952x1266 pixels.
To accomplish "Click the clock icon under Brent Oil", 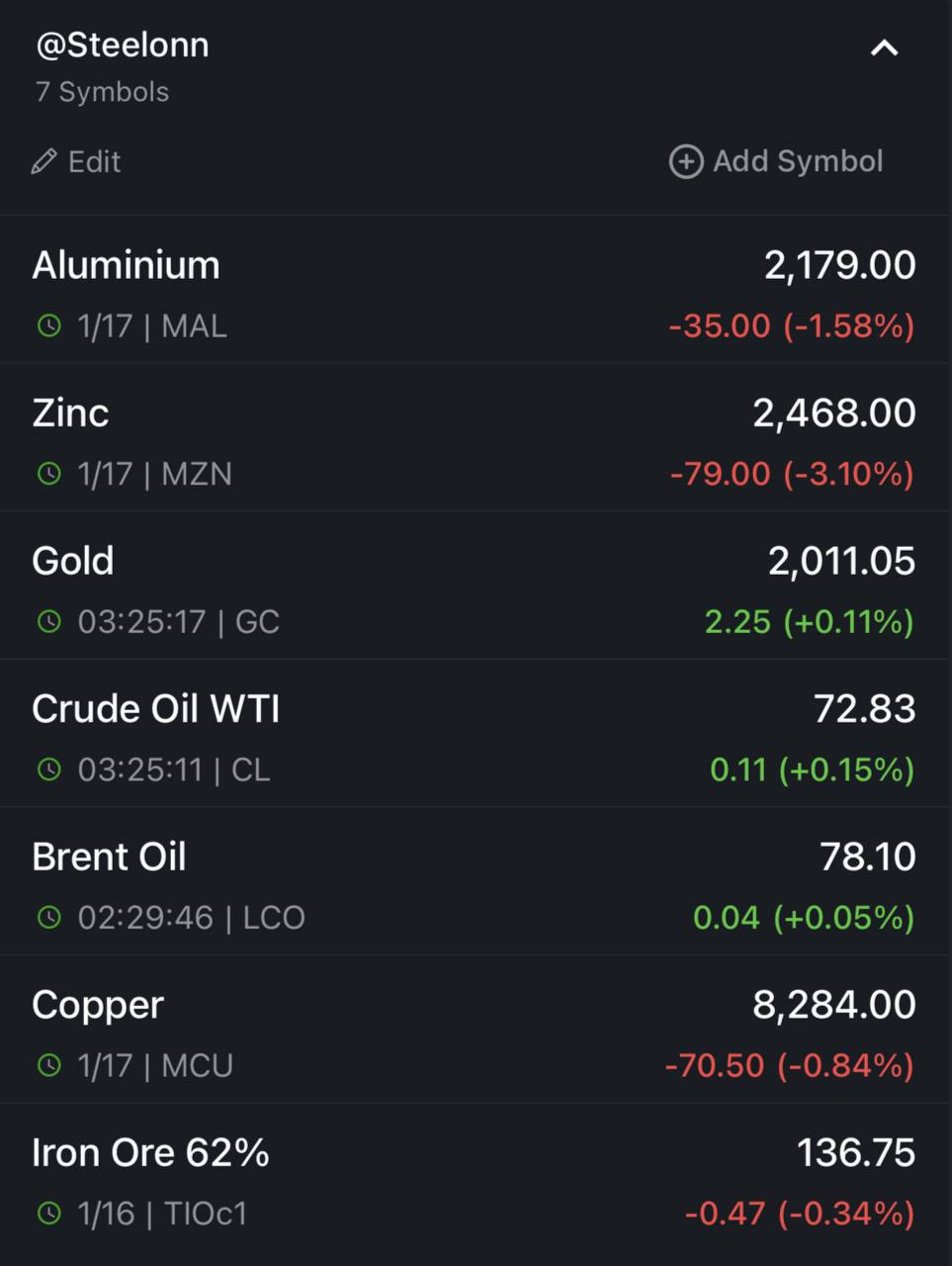I will pos(48,918).
